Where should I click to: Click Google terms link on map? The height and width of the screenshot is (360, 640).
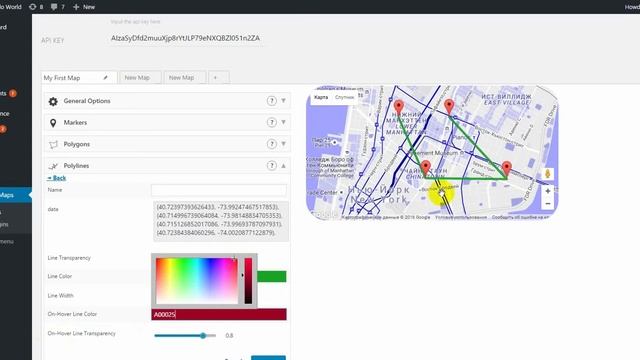(x=461, y=217)
